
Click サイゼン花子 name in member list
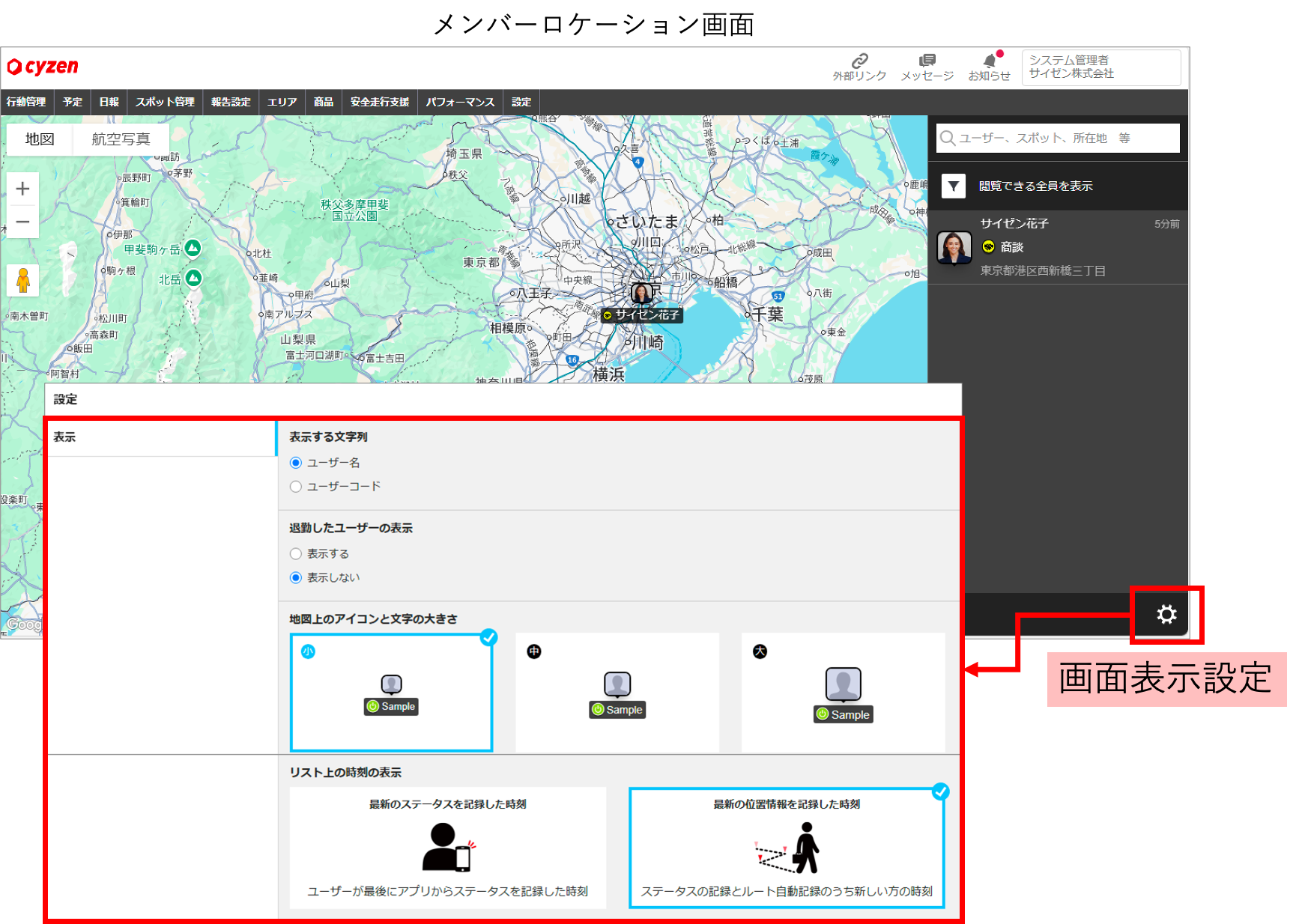(x=1014, y=223)
